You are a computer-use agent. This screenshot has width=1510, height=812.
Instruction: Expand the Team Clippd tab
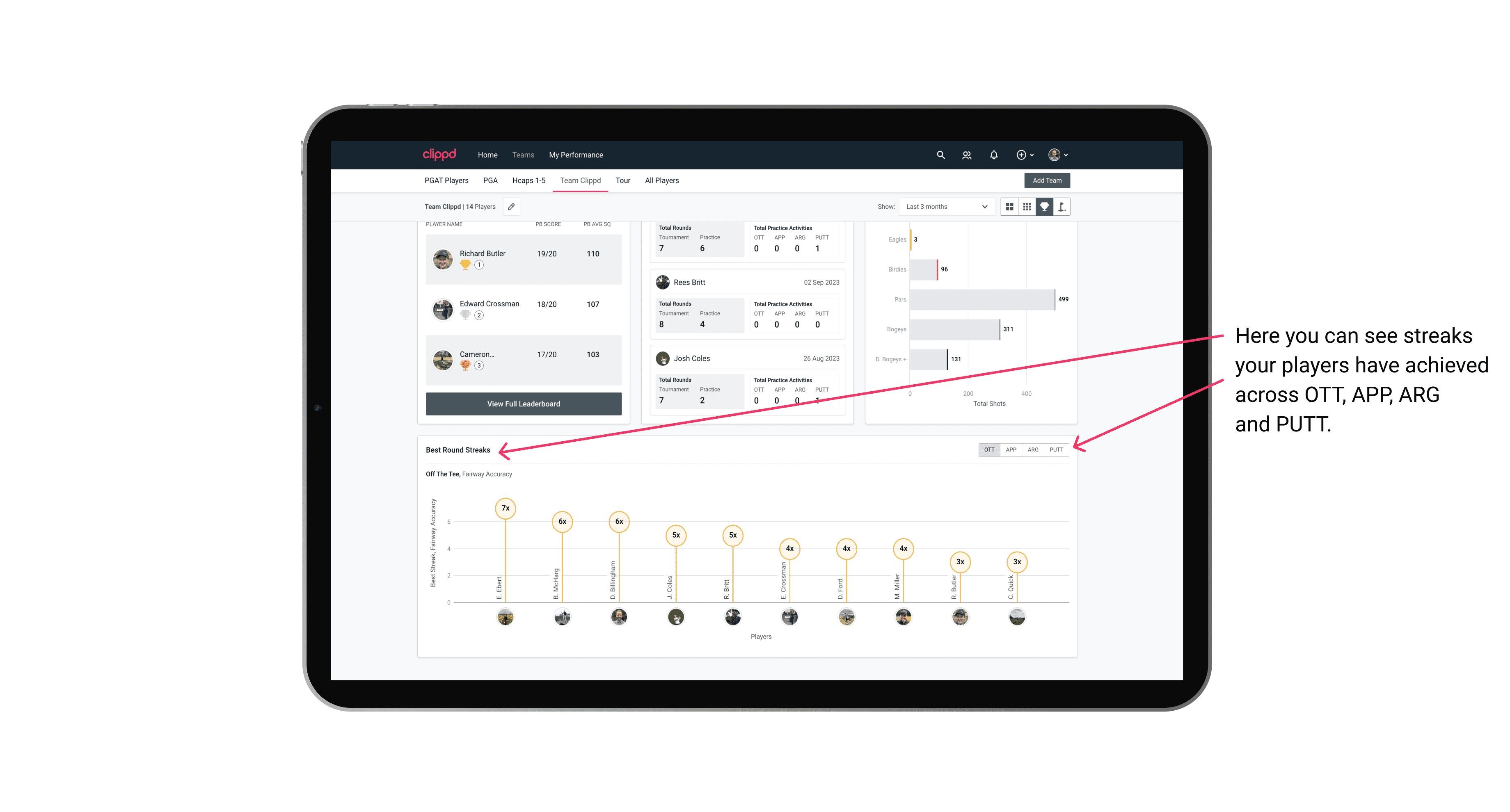click(581, 181)
